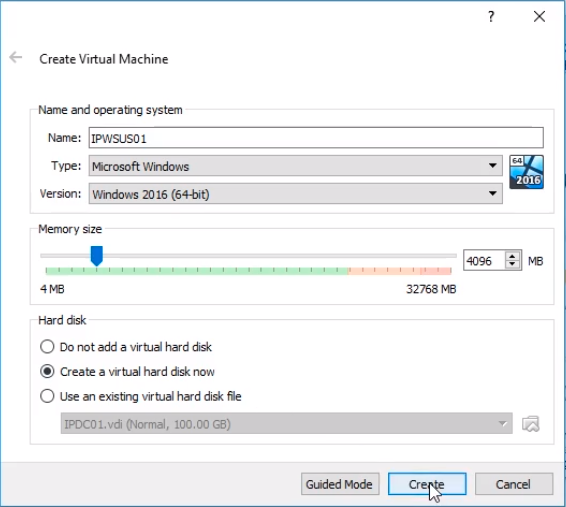Open the help question mark icon
This screenshot has height=507, width=566.
(491, 16)
